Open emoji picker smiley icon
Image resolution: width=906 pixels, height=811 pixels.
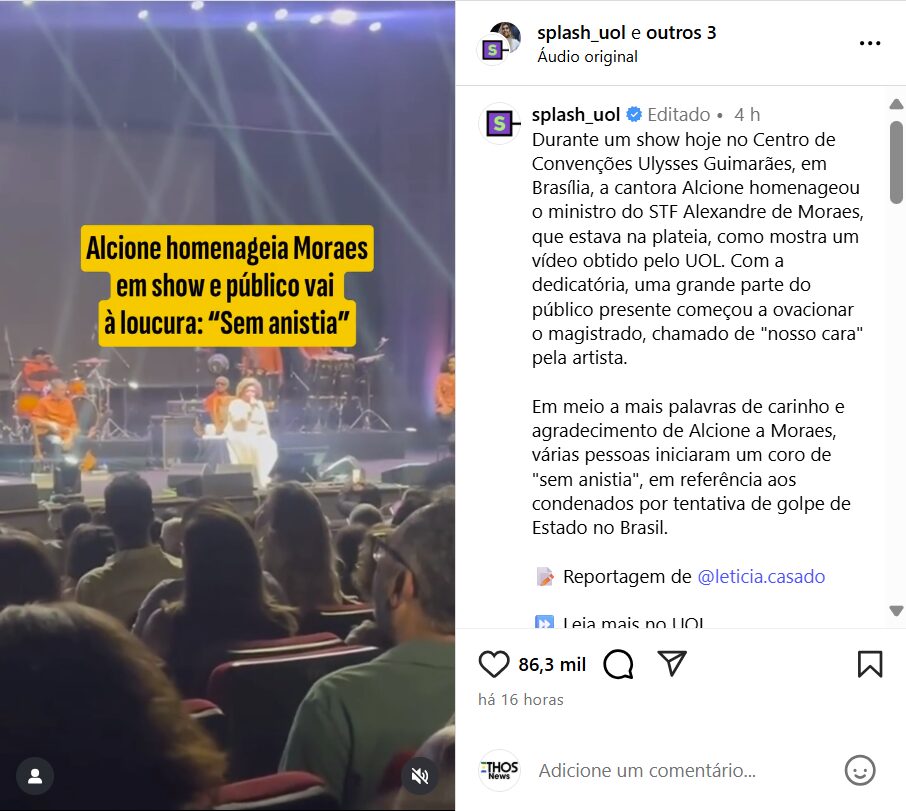tap(860, 771)
